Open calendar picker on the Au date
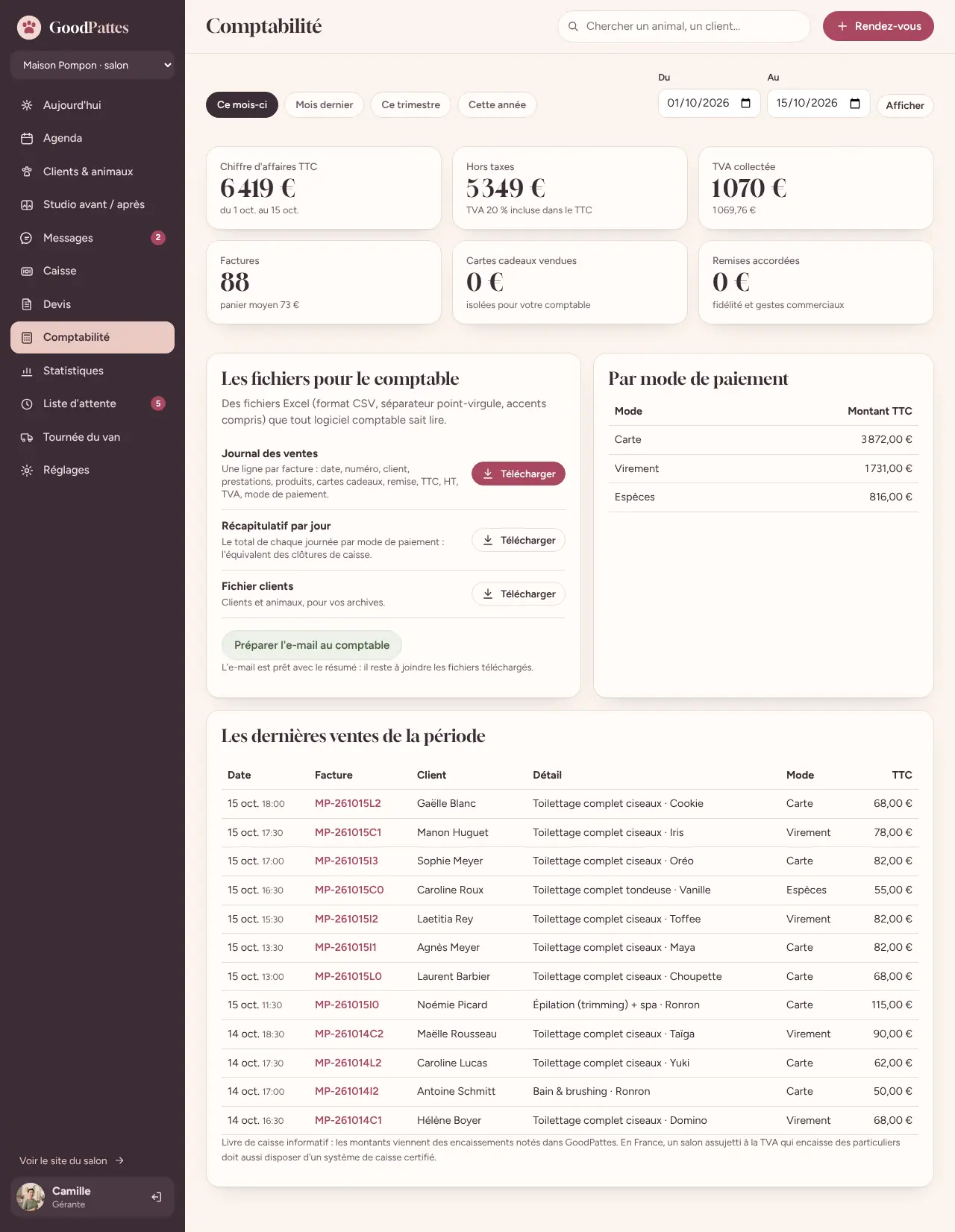 point(855,103)
